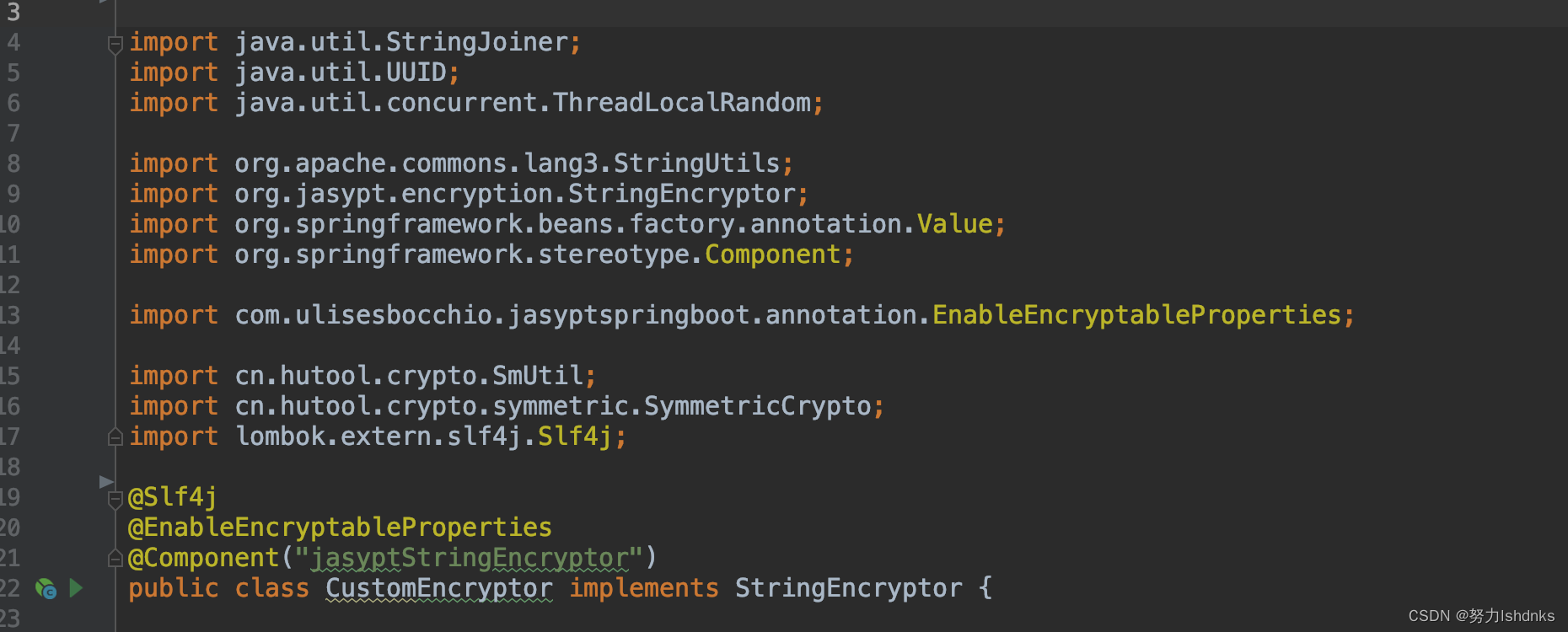Image resolution: width=1568 pixels, height=632 pixels.
Task: Click StringEncryptor after implements
Action: pyautogui.click(x=849, y=588)
